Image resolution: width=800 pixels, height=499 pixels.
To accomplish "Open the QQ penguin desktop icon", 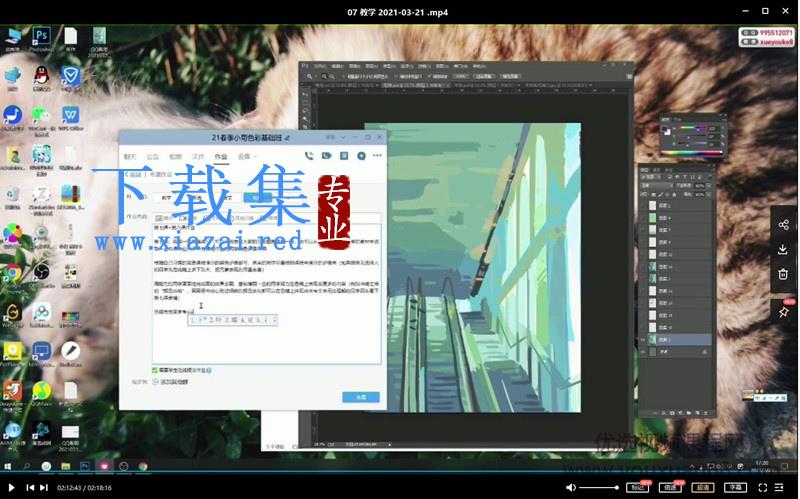I will pos(41,78).
